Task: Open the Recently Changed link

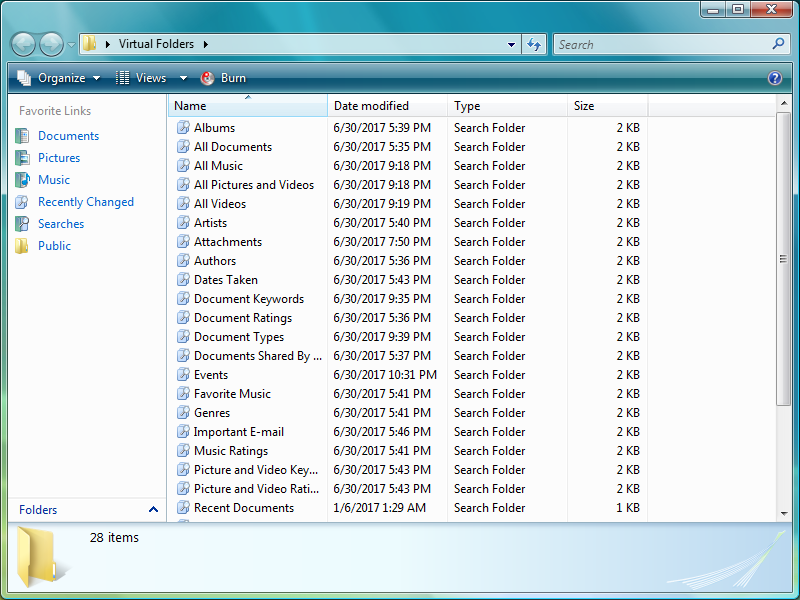Action: click(x=86, y=202)
